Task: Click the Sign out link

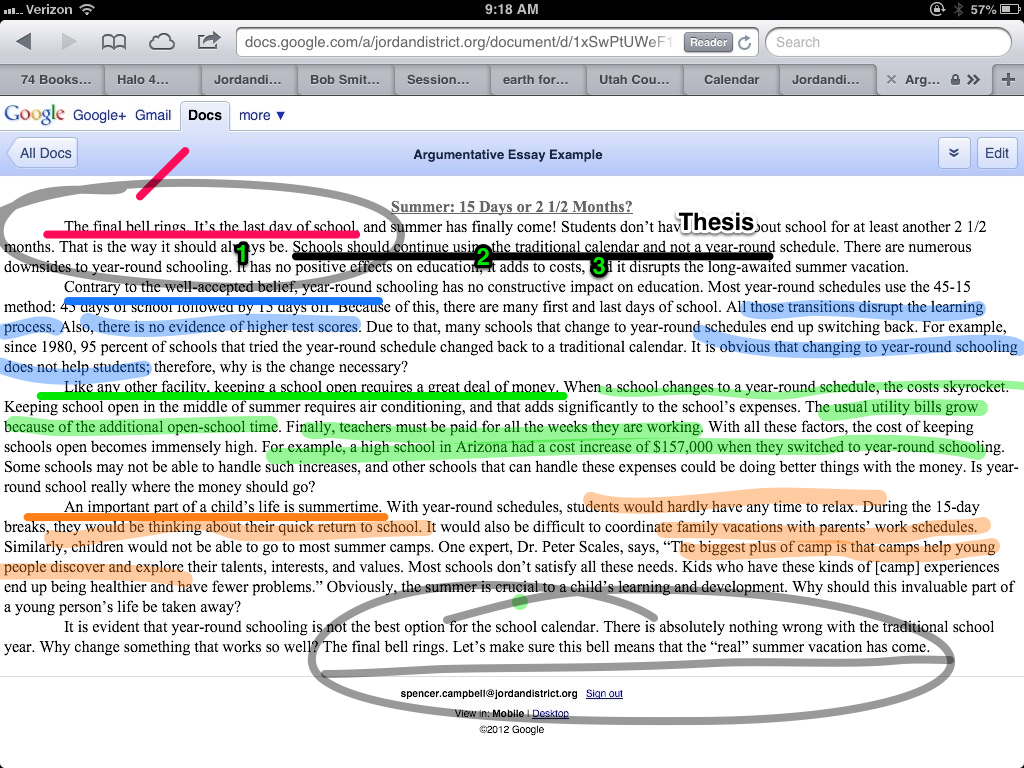Action: (x=604, y=694)
